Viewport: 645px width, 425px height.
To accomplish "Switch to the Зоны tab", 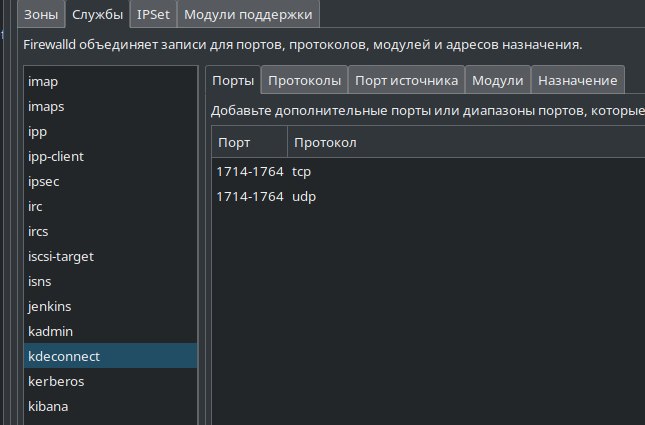I will click(41, 15).
